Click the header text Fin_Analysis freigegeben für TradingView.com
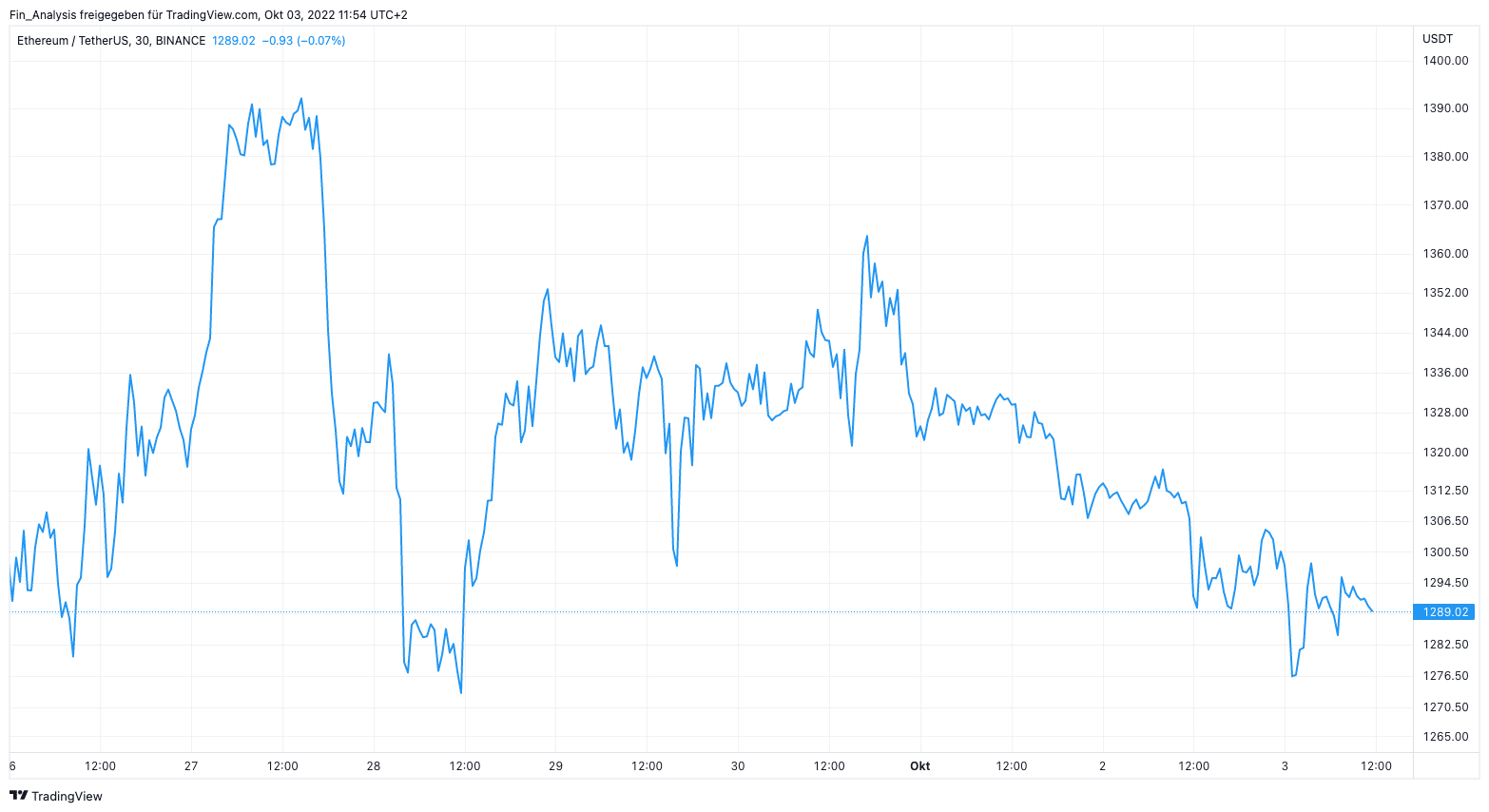1489x812 pixels. click(133, 15)
